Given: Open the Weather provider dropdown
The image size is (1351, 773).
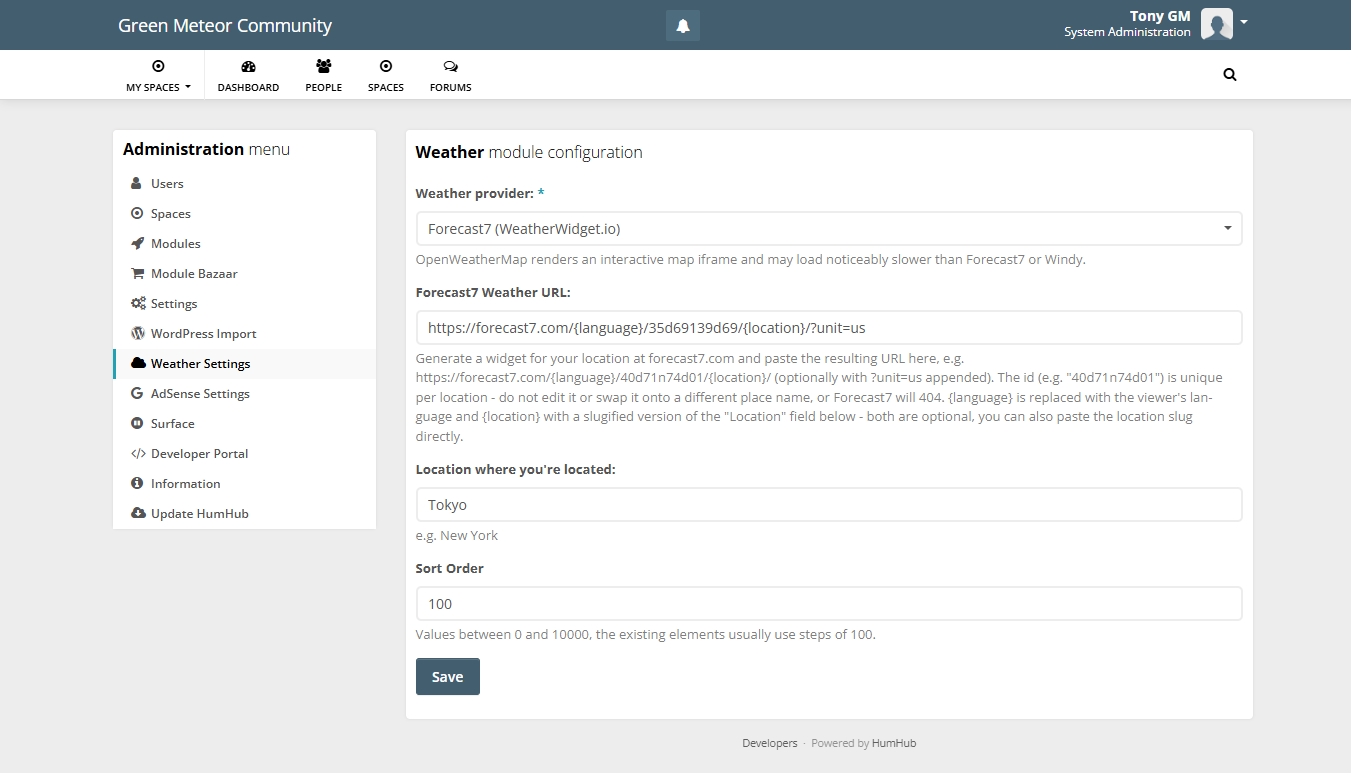Looking at the screenshot, I should click(829, 229).
